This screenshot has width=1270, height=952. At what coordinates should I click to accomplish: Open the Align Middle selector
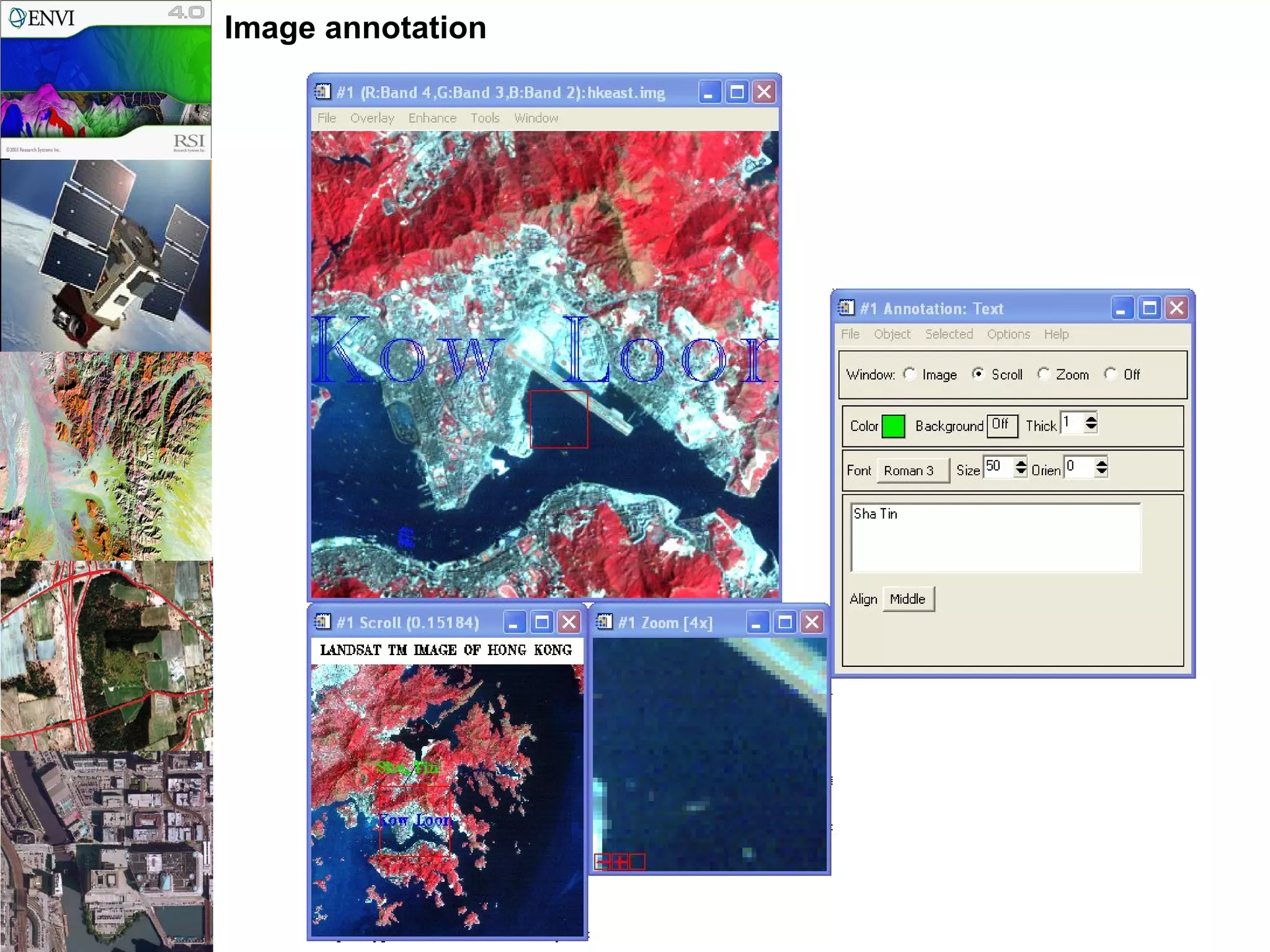pyautogui.click(x=908, y=599)
